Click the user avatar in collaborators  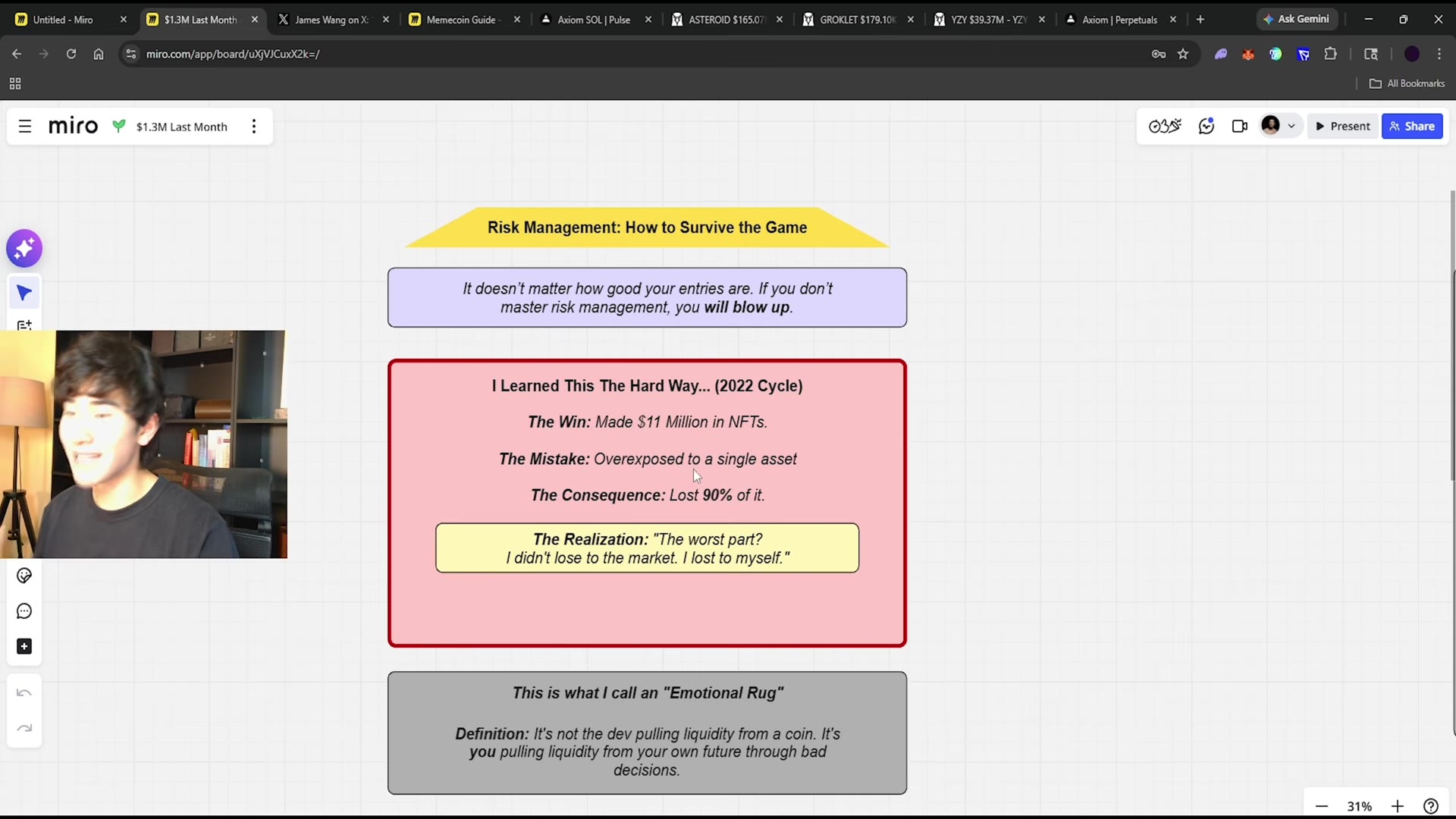coord(1270,125)
